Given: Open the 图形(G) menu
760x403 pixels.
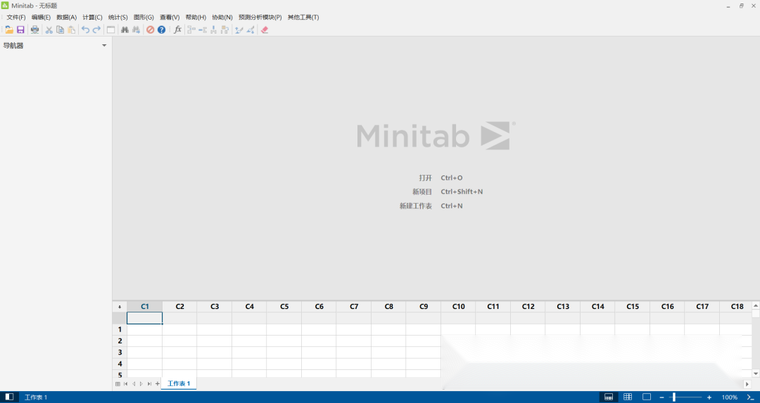Looking at the screenshot, I should tap(143, 17).
